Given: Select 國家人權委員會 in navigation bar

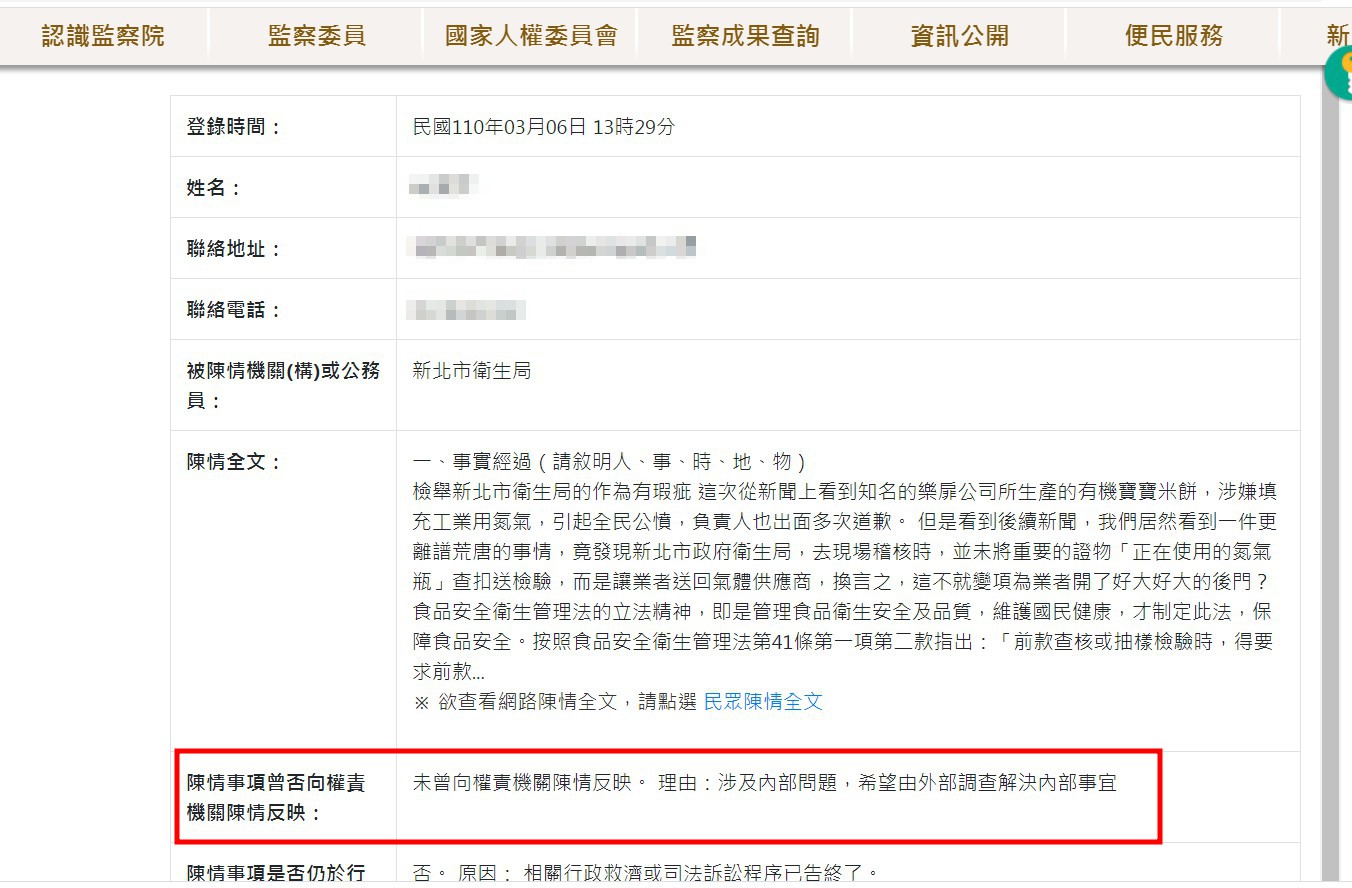Looking at the screenshot, I should click(x=531, y=36).
